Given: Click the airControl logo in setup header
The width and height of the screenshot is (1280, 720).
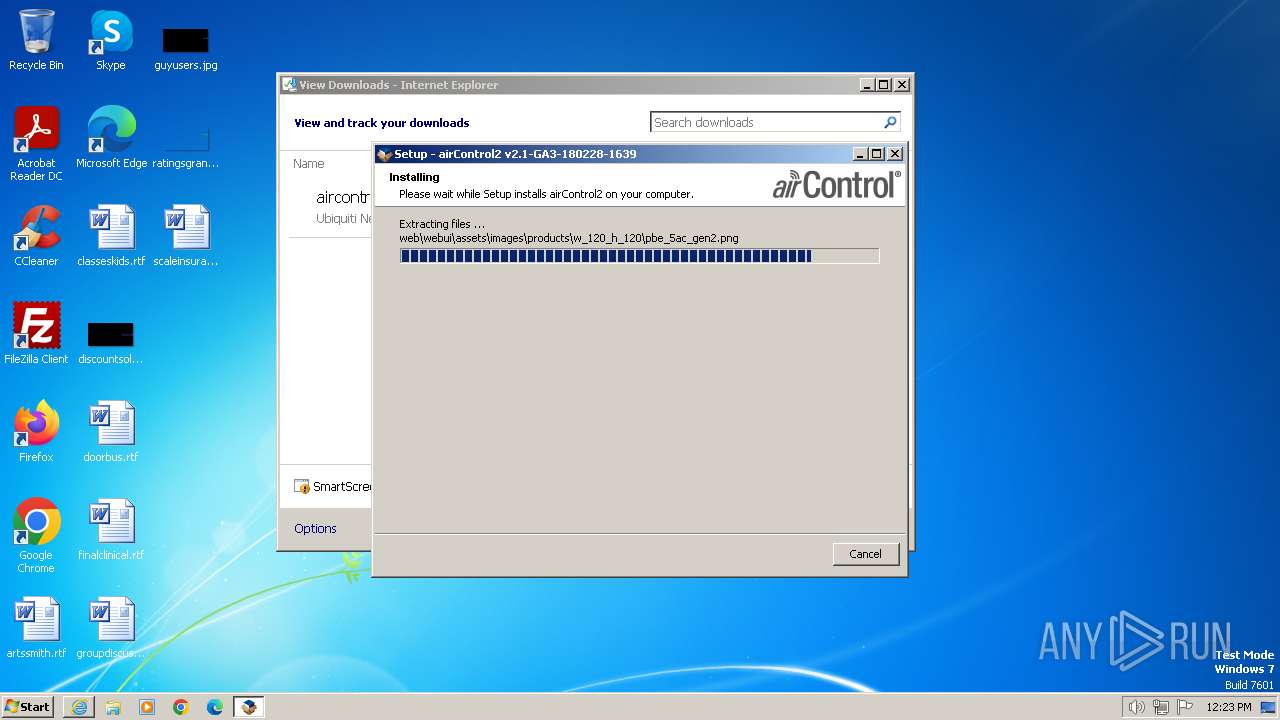Looking at the screenshot, I should pyautogui.click(x=836, y=184).
